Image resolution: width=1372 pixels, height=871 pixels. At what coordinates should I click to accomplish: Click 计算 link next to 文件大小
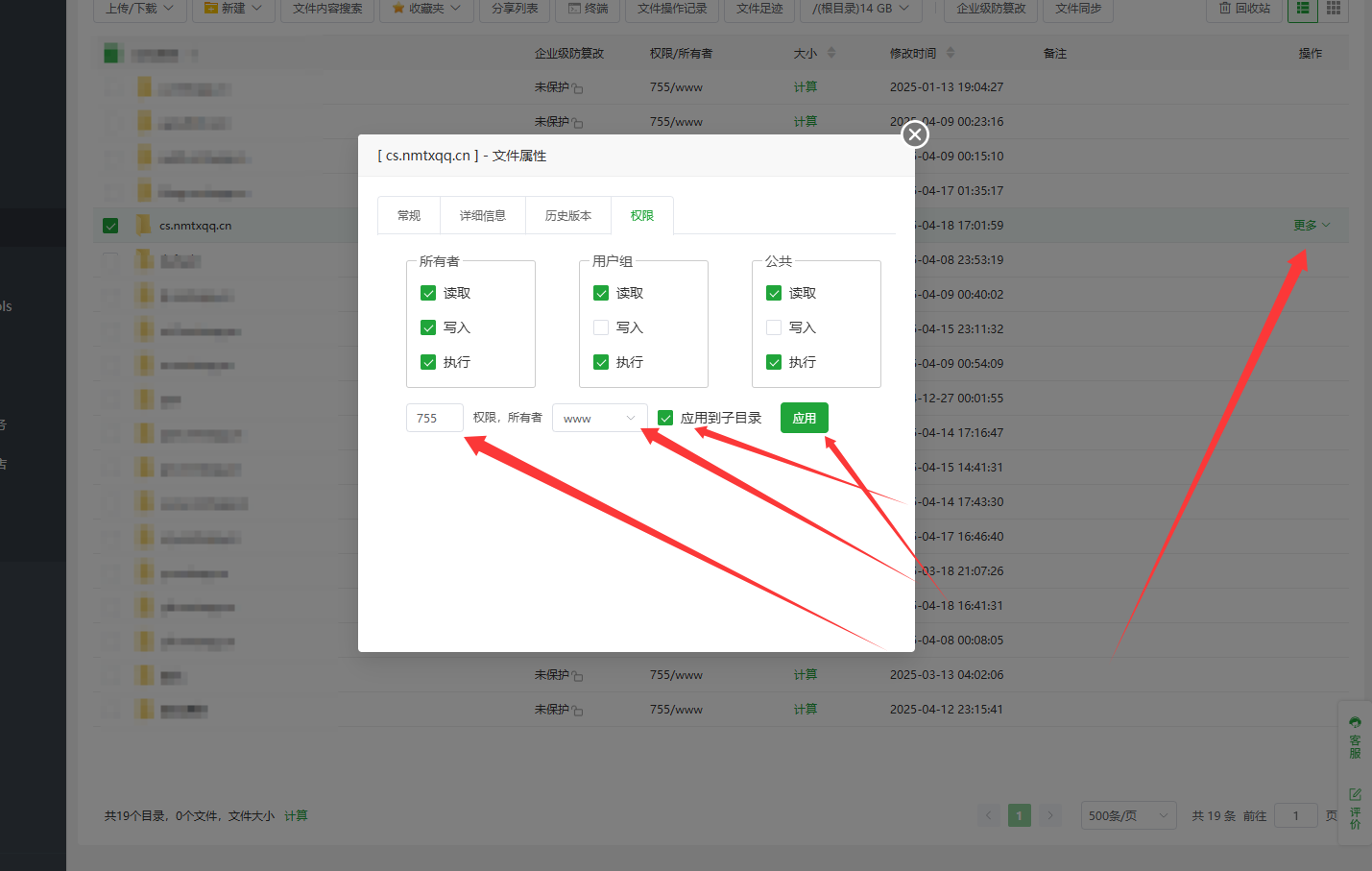click(x=296, y=815)
